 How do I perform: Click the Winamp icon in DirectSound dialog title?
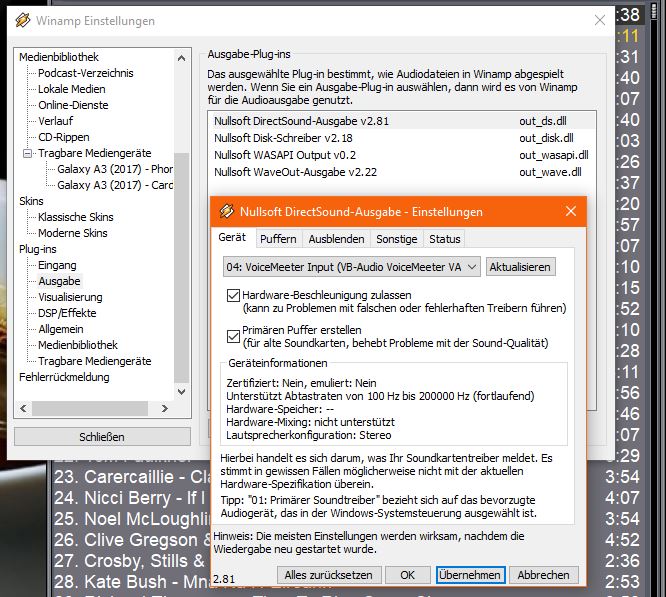click(226, 211)
